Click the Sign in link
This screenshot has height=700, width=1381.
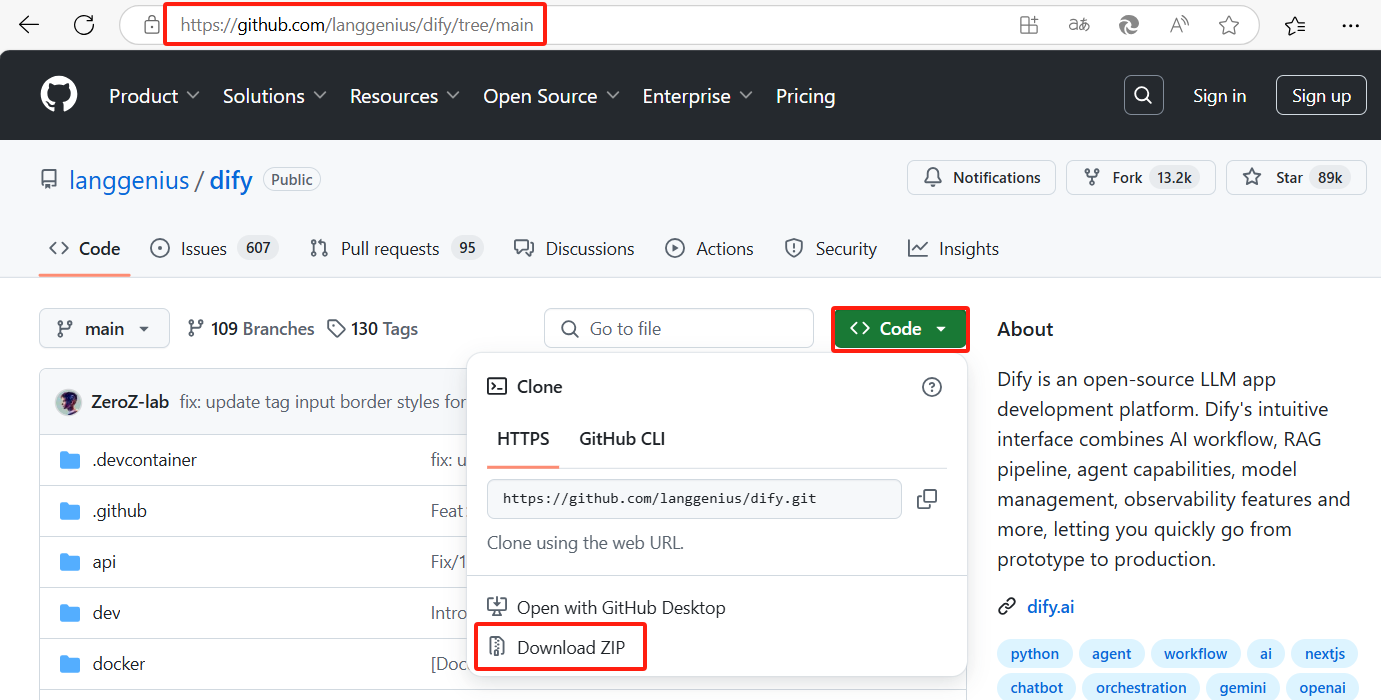click(1219, 96)
